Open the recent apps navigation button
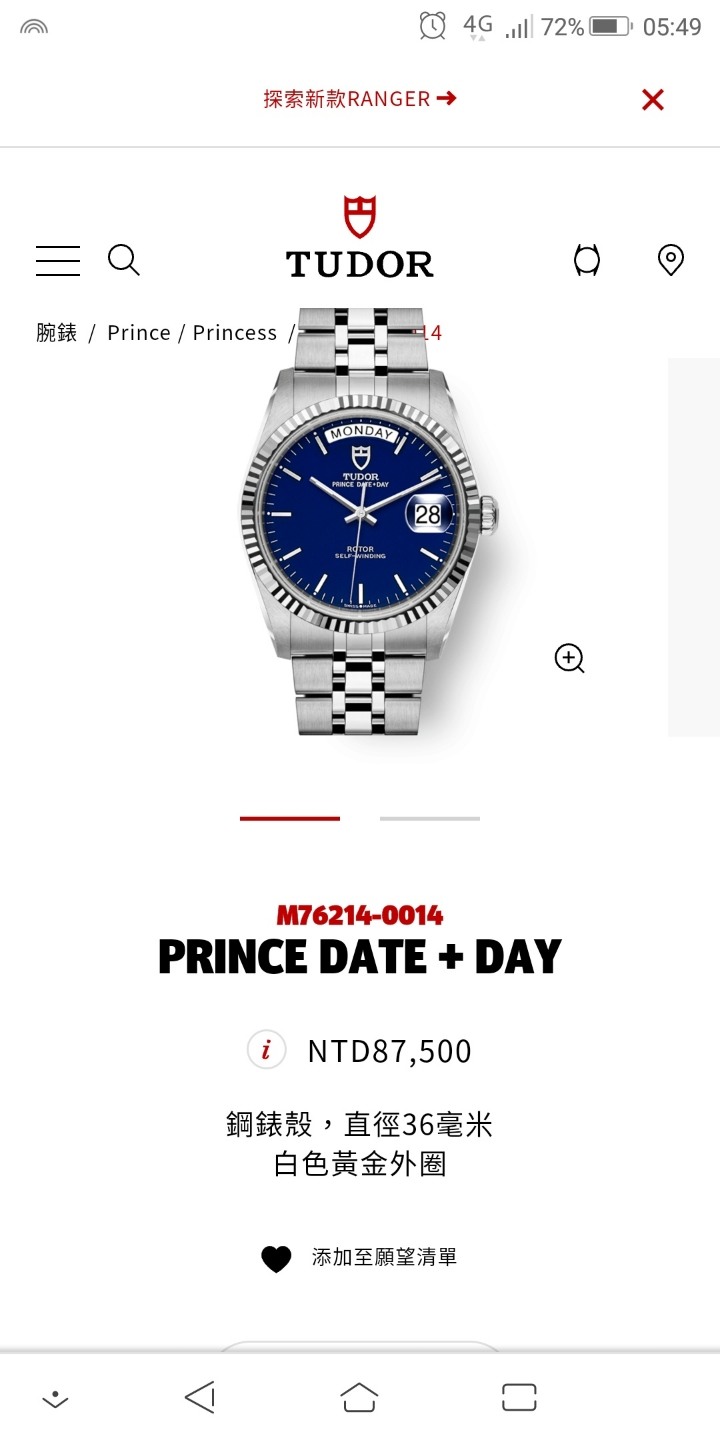 [x=519, y=1397]
